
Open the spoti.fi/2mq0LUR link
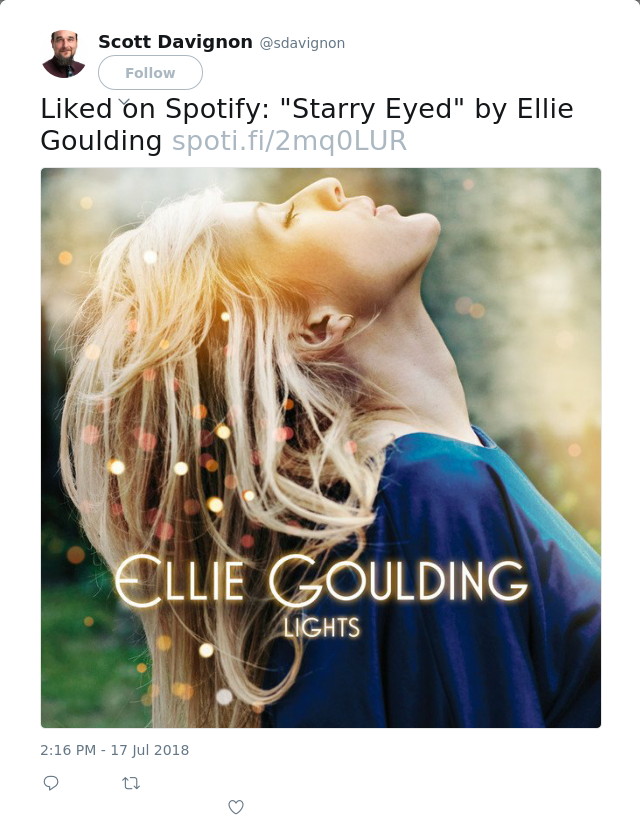coord(289,141)
